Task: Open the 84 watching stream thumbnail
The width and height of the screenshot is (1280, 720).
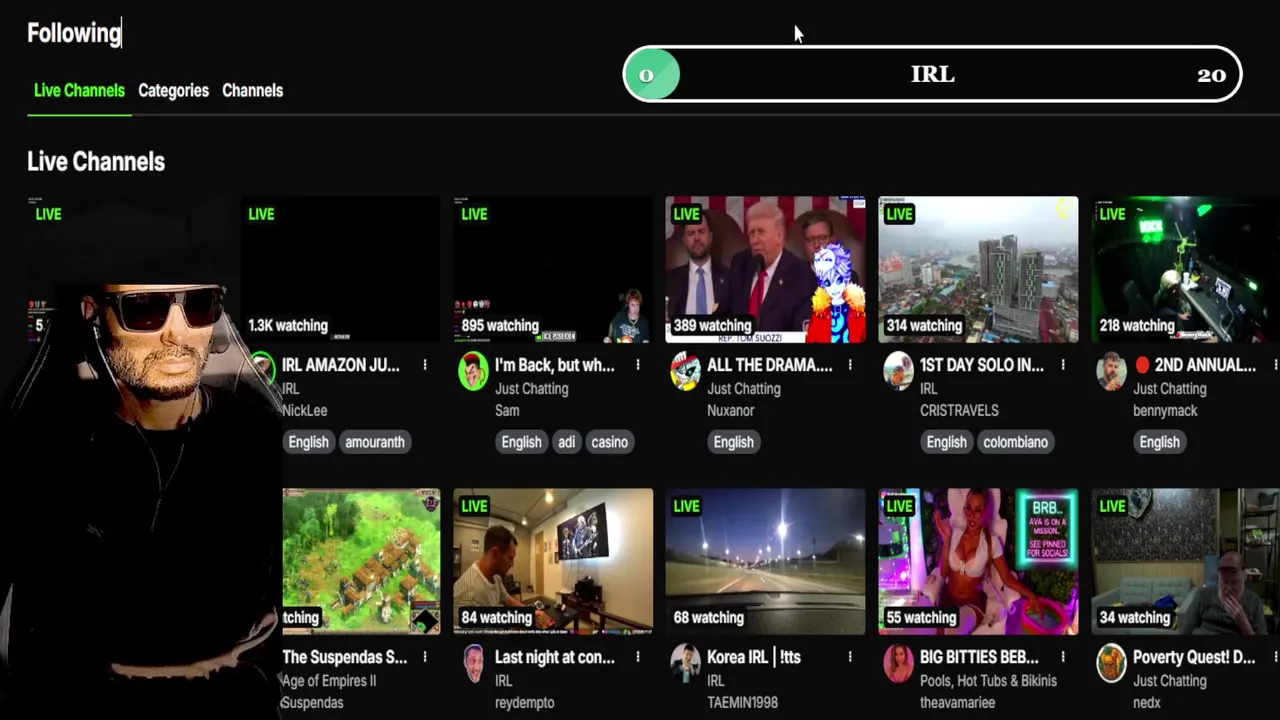Action: tap(553, 561)
